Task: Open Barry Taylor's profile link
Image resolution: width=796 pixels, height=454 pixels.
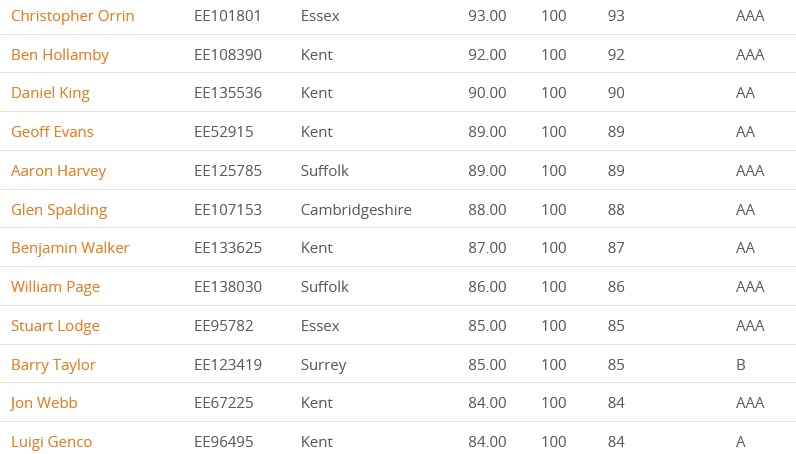Action: (x=53, y=365)
